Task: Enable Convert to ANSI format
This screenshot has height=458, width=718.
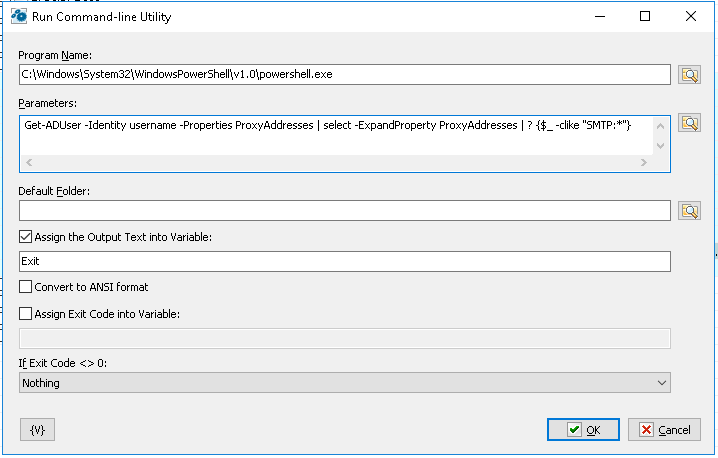Action: coord(26,287)
